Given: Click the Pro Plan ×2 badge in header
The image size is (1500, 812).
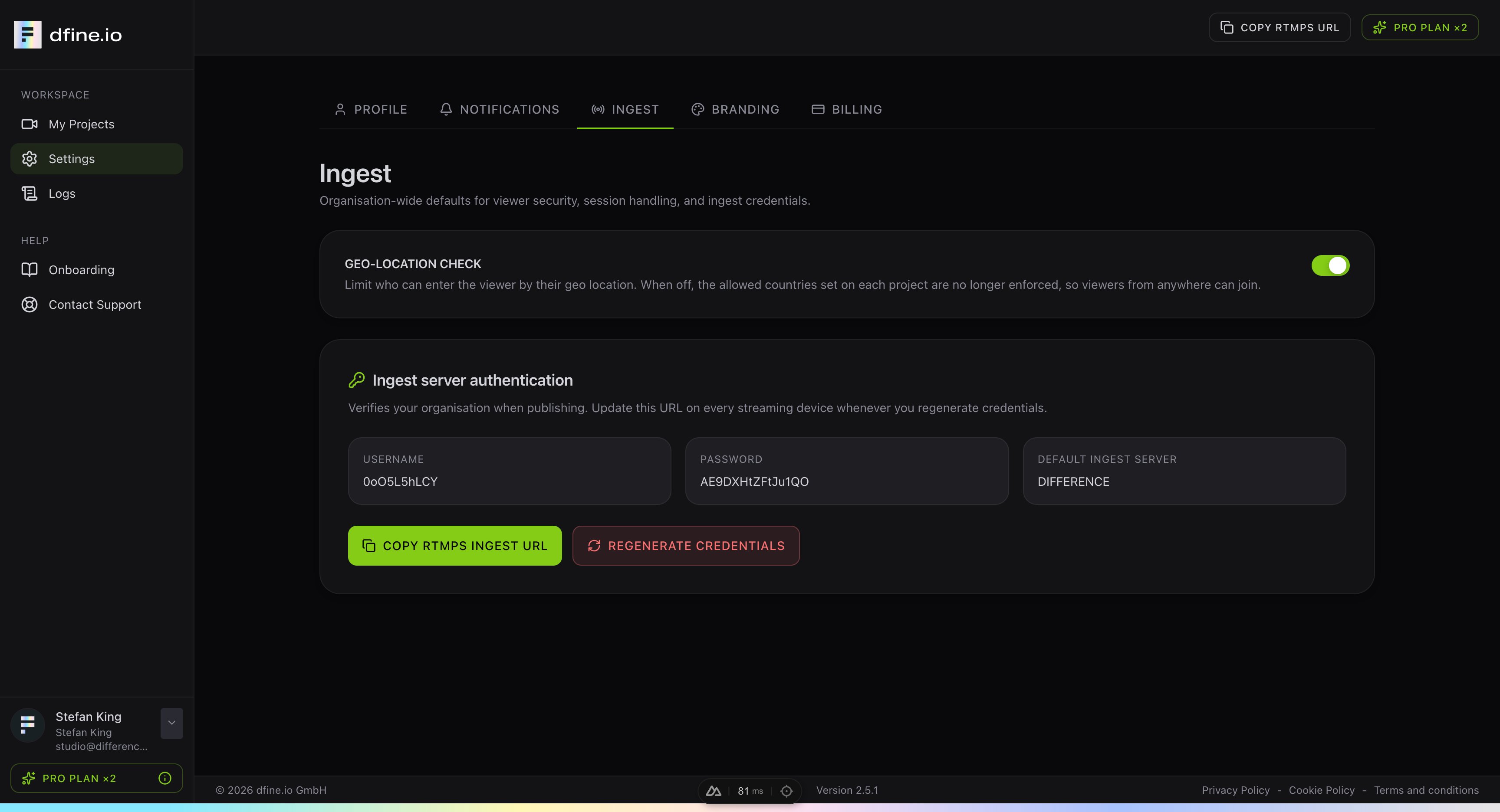Looking at the screenshot, I should (x=1420, y=27).
